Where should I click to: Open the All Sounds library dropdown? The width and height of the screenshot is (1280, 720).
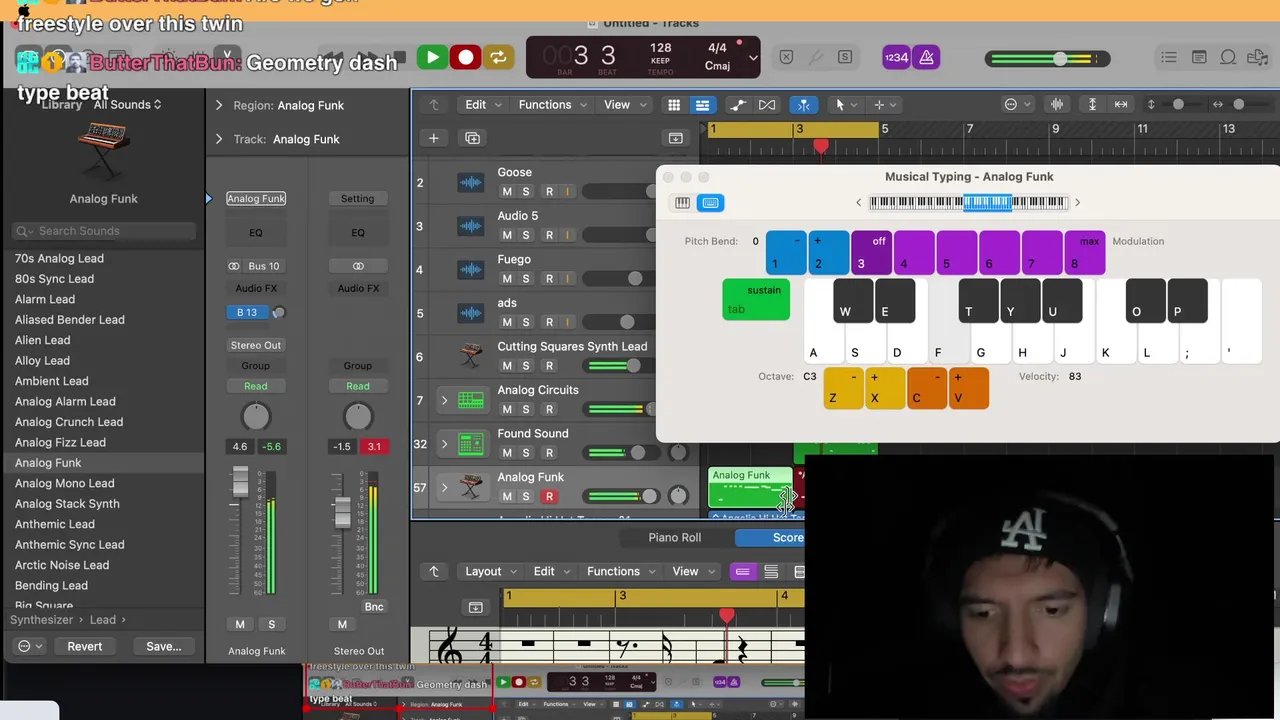pyautogui.click(x=127, y=104)
